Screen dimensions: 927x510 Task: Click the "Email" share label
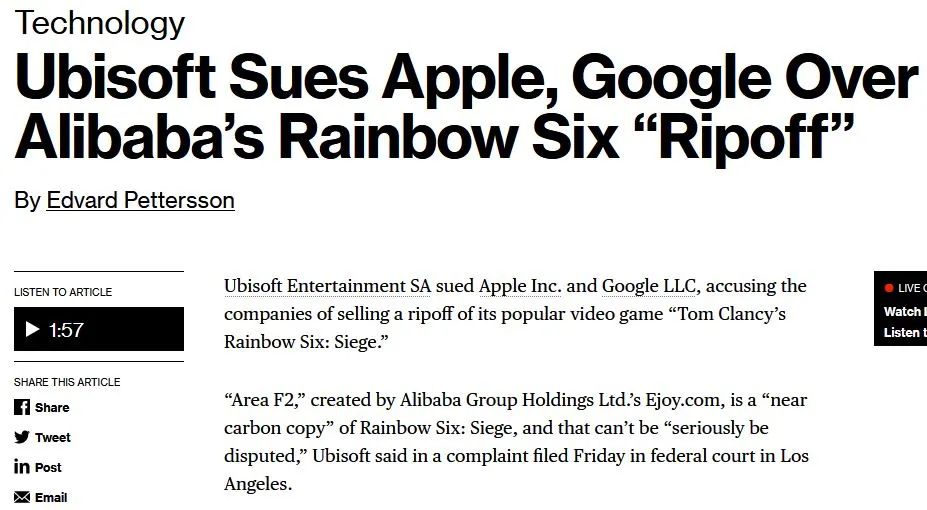[51, 497]
